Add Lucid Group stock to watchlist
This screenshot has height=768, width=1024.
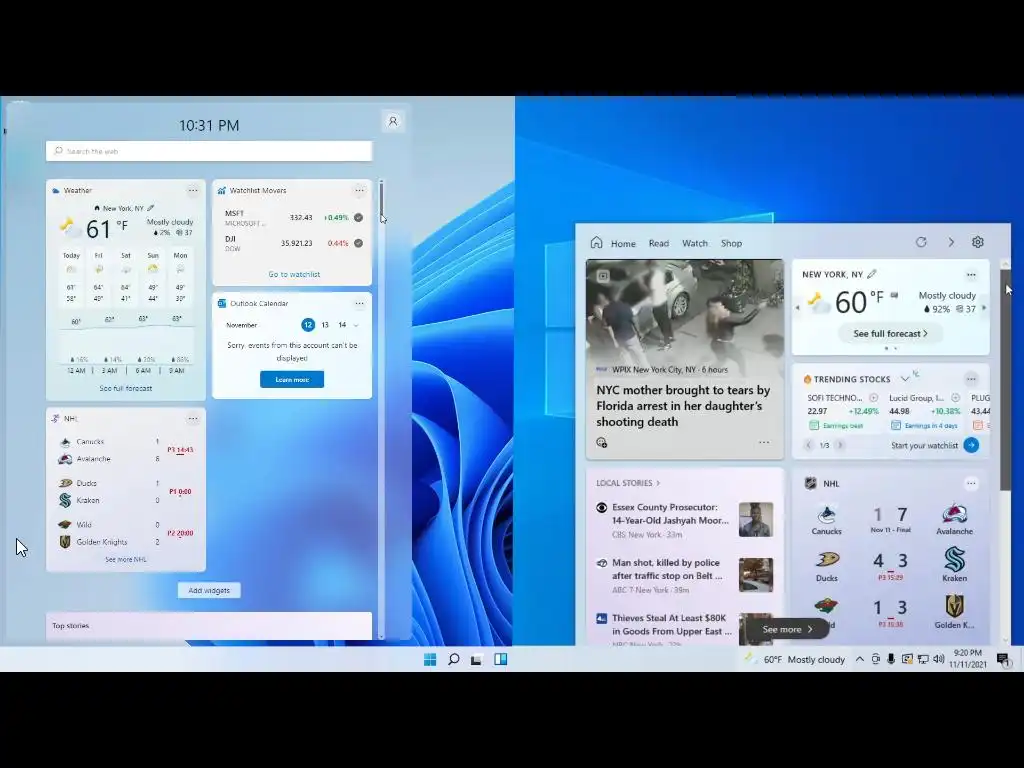pos(955,398)
